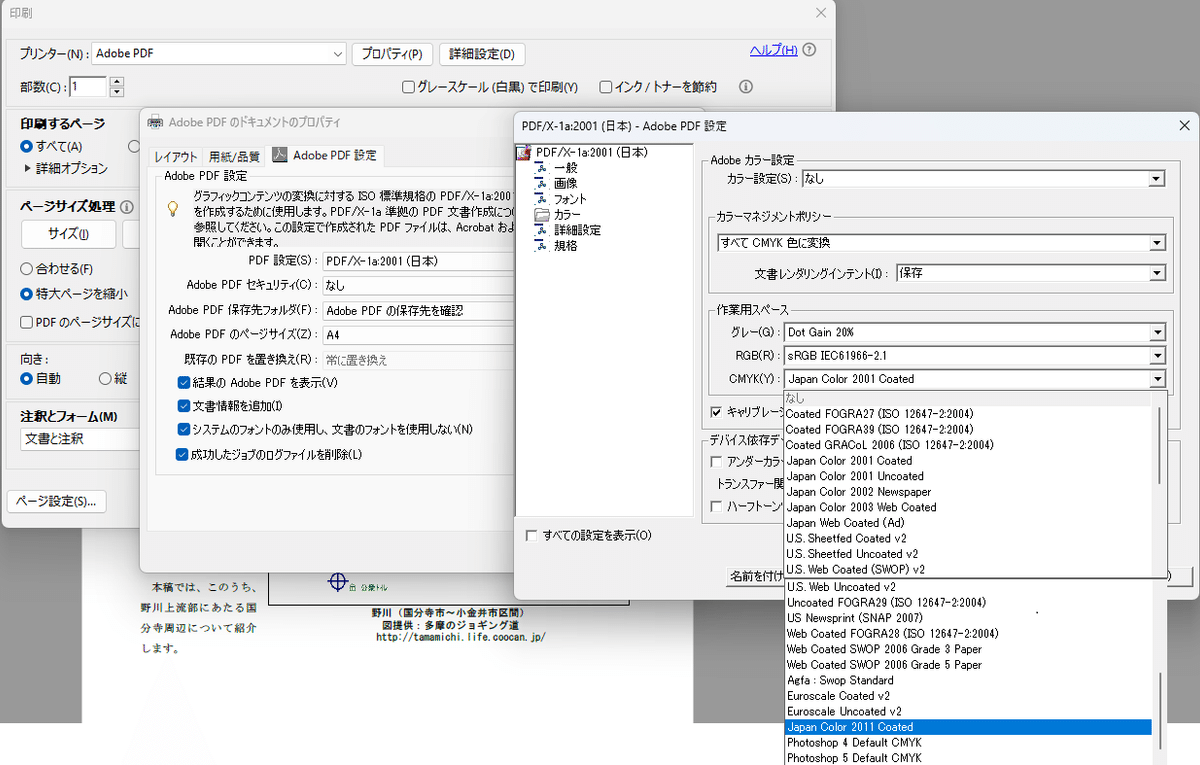1200x765 pixels.
Task: Click the help question mark icon in Print dialog
Action: 809,50
